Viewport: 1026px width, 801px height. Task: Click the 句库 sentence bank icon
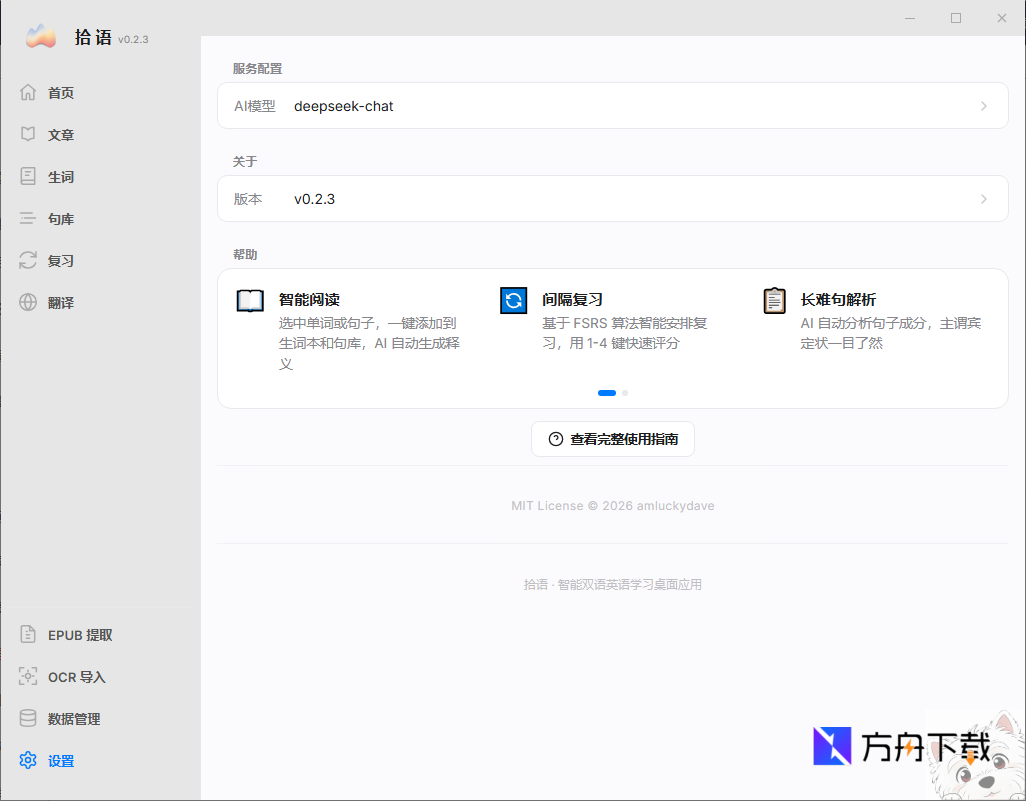[28, 218]
